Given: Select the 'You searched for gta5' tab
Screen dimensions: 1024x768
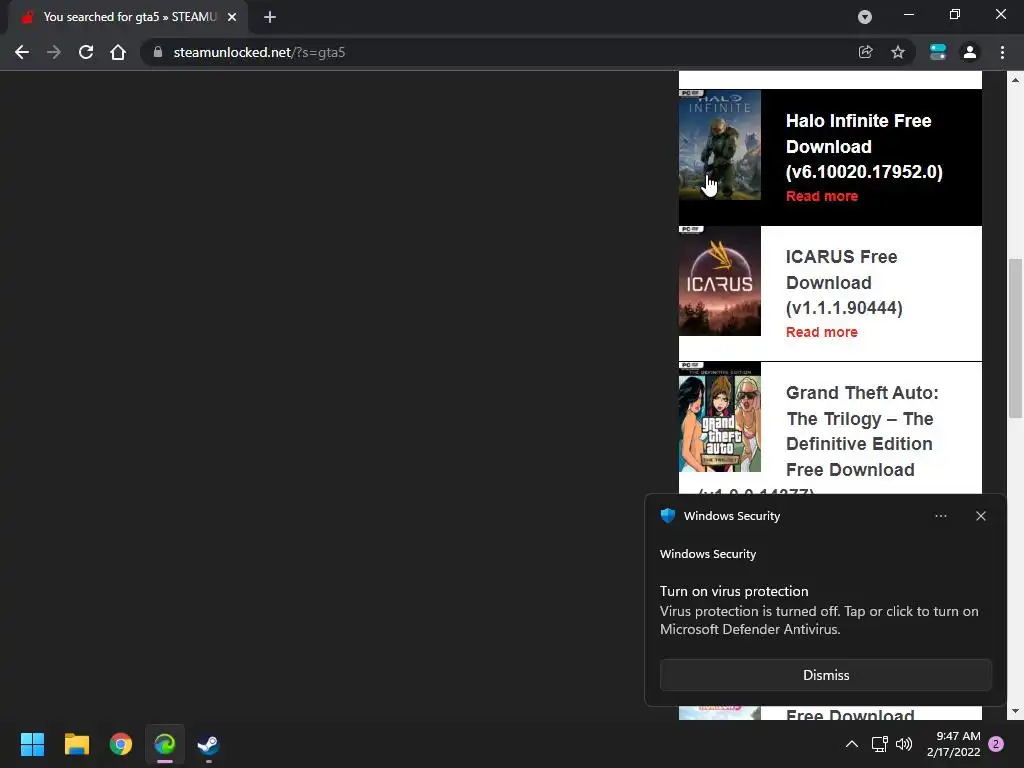Looking at the screenshot, I should coord(127,17).
